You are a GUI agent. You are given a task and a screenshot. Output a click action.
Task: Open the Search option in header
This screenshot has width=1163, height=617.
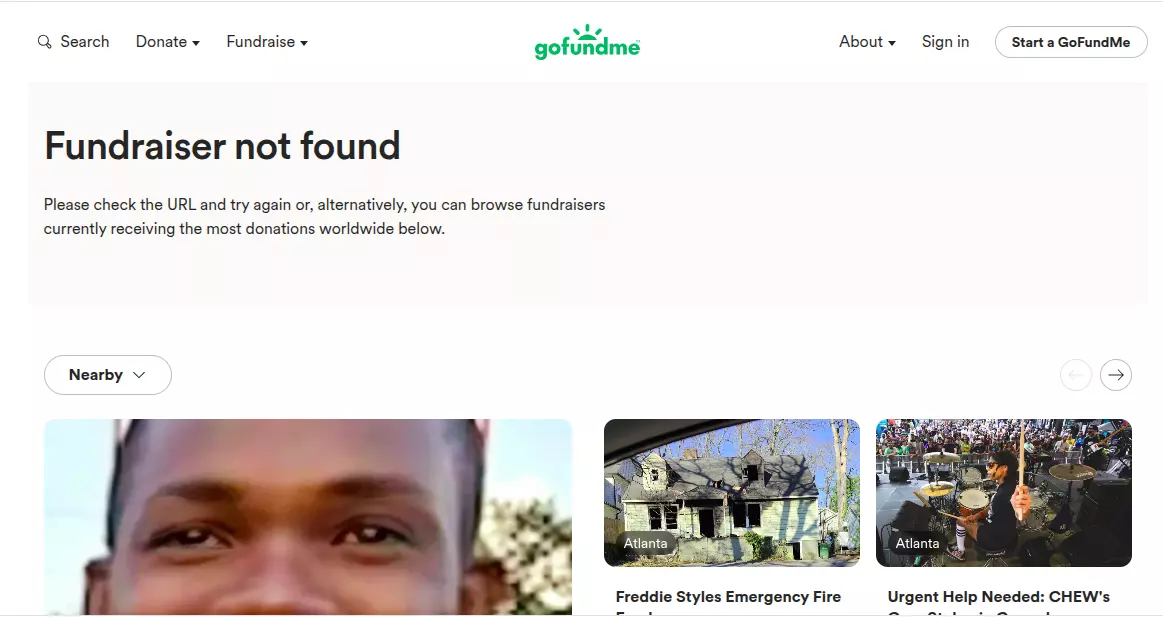tap(73, 42)
